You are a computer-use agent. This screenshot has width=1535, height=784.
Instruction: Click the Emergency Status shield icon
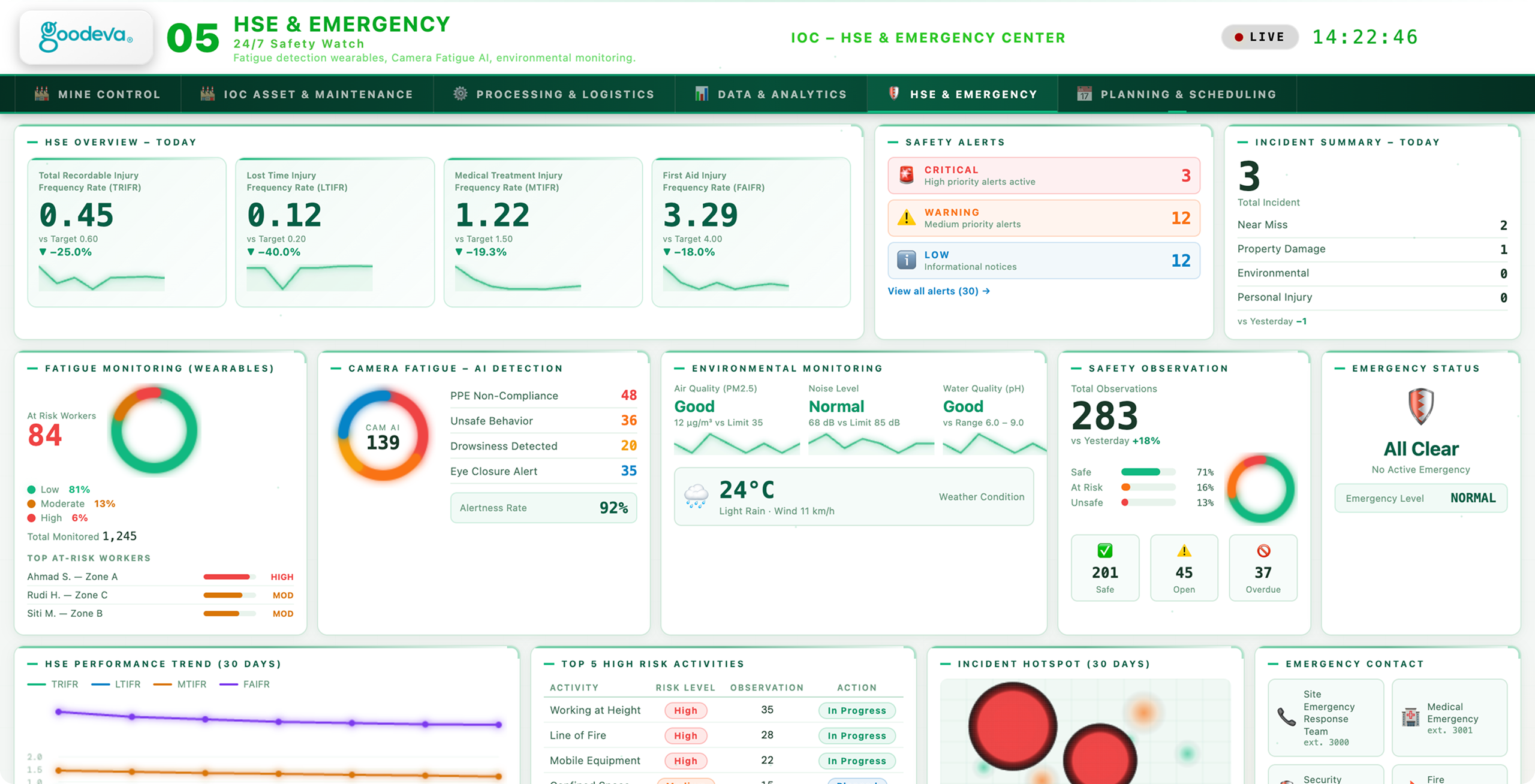pyautogui.click(x=1420, y=406)
